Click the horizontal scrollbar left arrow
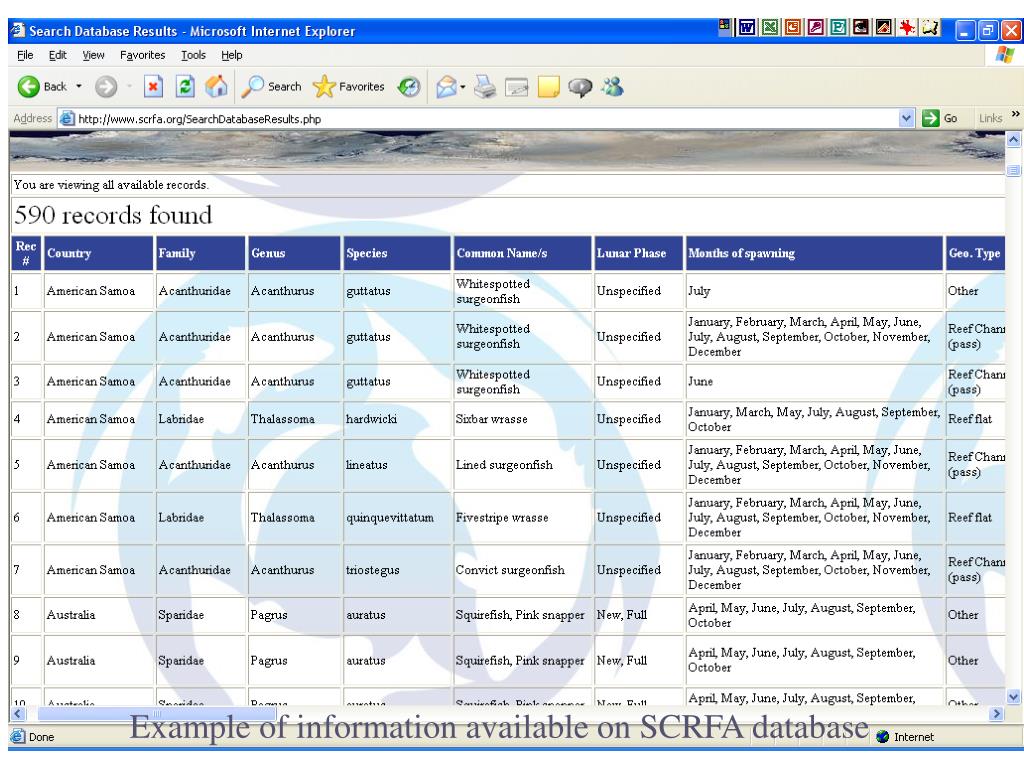The image size is (1024, 768). 18,713
